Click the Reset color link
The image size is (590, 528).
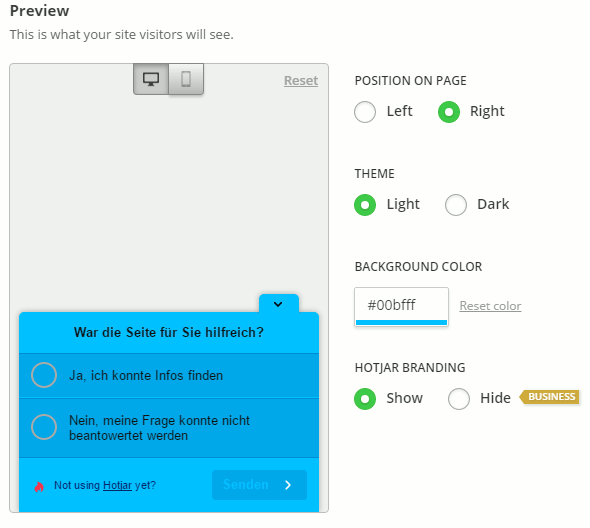(490, 306)
